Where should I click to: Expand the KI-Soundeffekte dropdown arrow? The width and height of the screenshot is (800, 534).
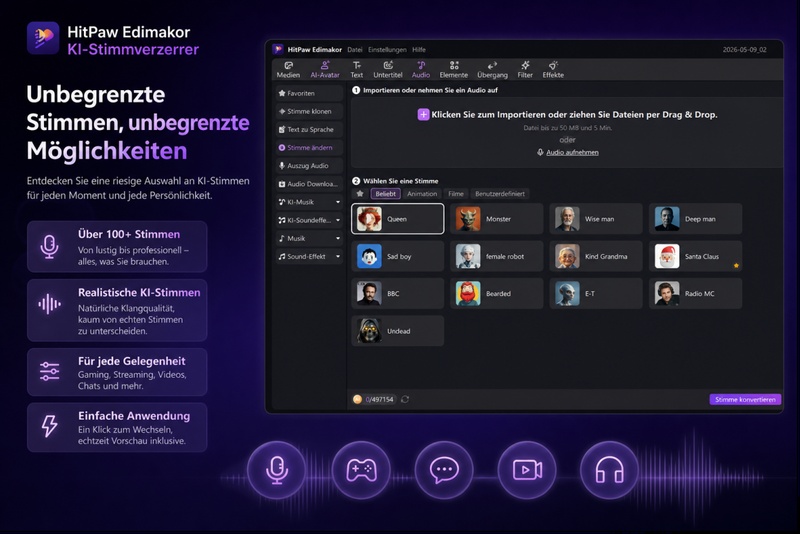(x=338, y=220)
